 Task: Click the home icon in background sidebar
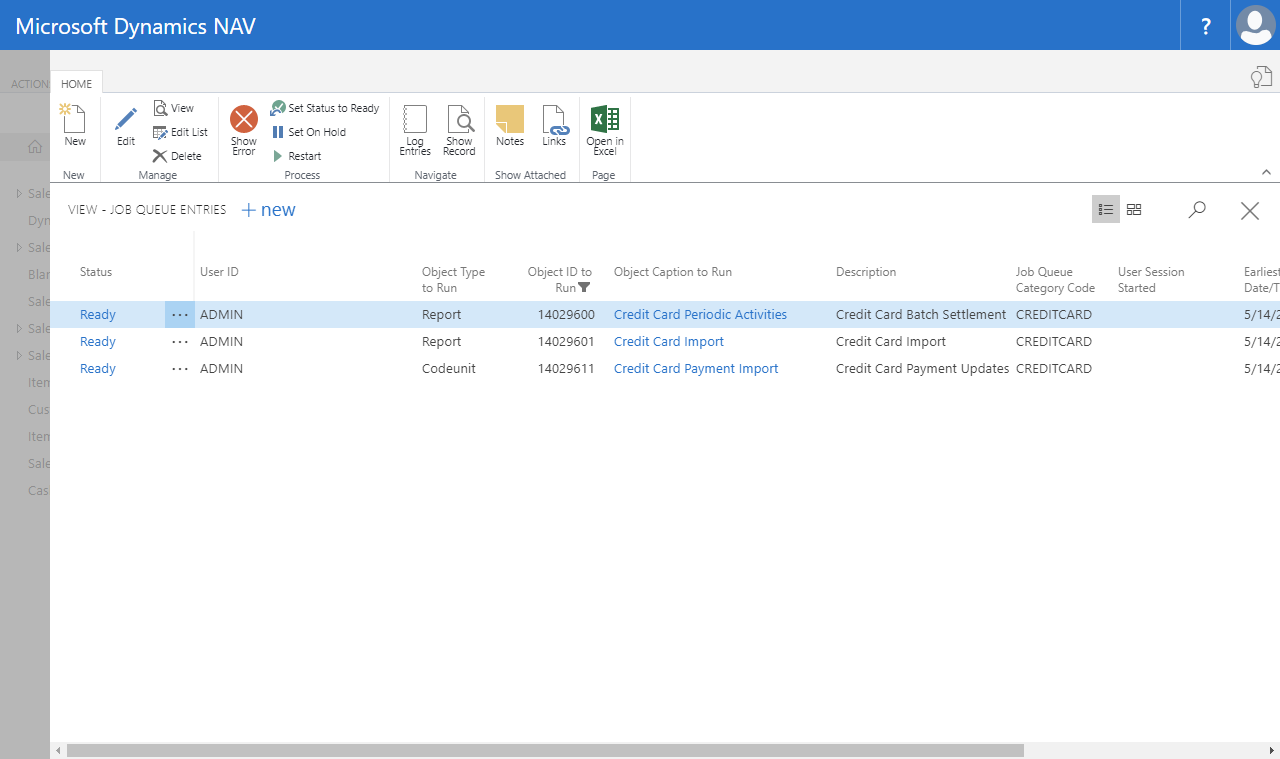35,147
